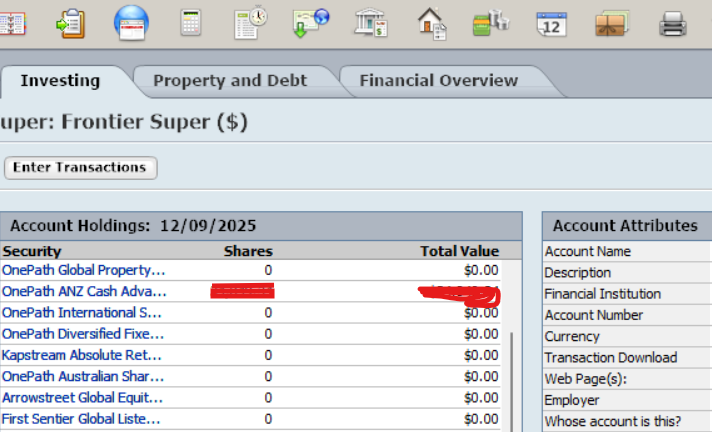Click the holdings list vertical scrollbar
Screen dimensions: 712x432
(x=512, y=382)
